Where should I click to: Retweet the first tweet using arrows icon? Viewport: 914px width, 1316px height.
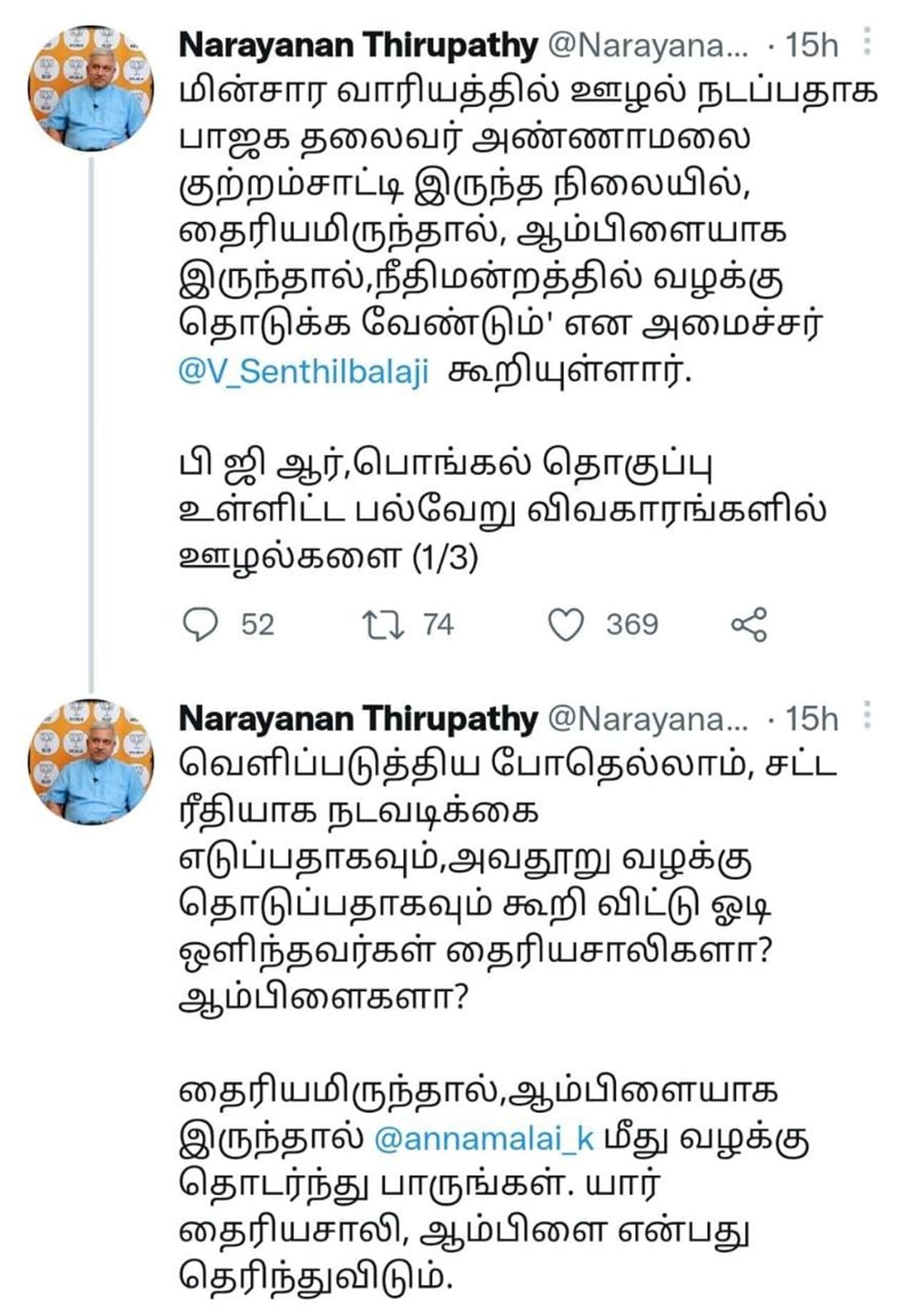[383, 624]
